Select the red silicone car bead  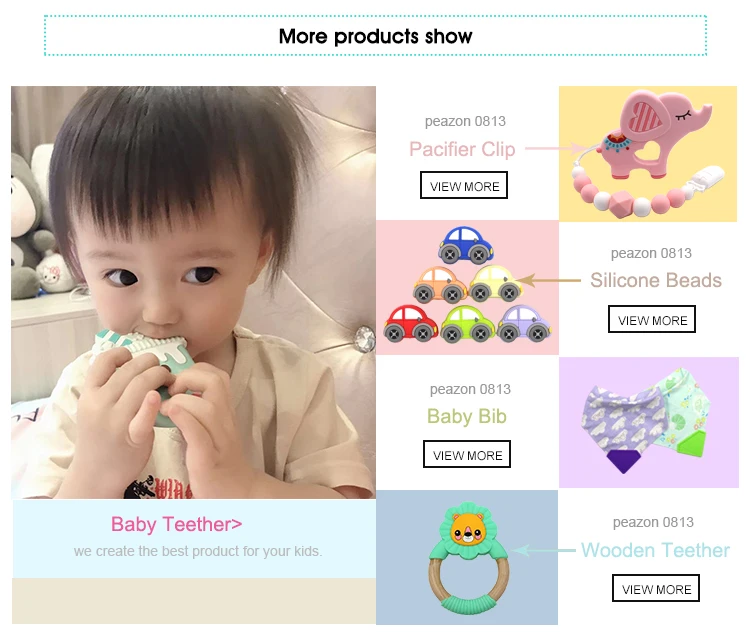pos(410,323)
